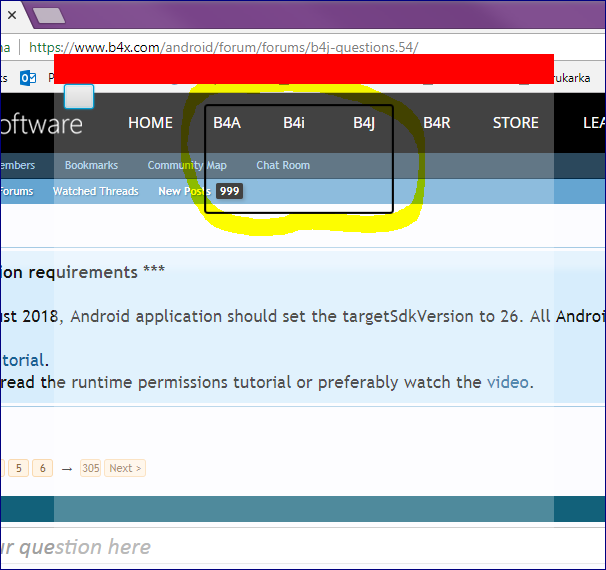Go to page 5

19,468
